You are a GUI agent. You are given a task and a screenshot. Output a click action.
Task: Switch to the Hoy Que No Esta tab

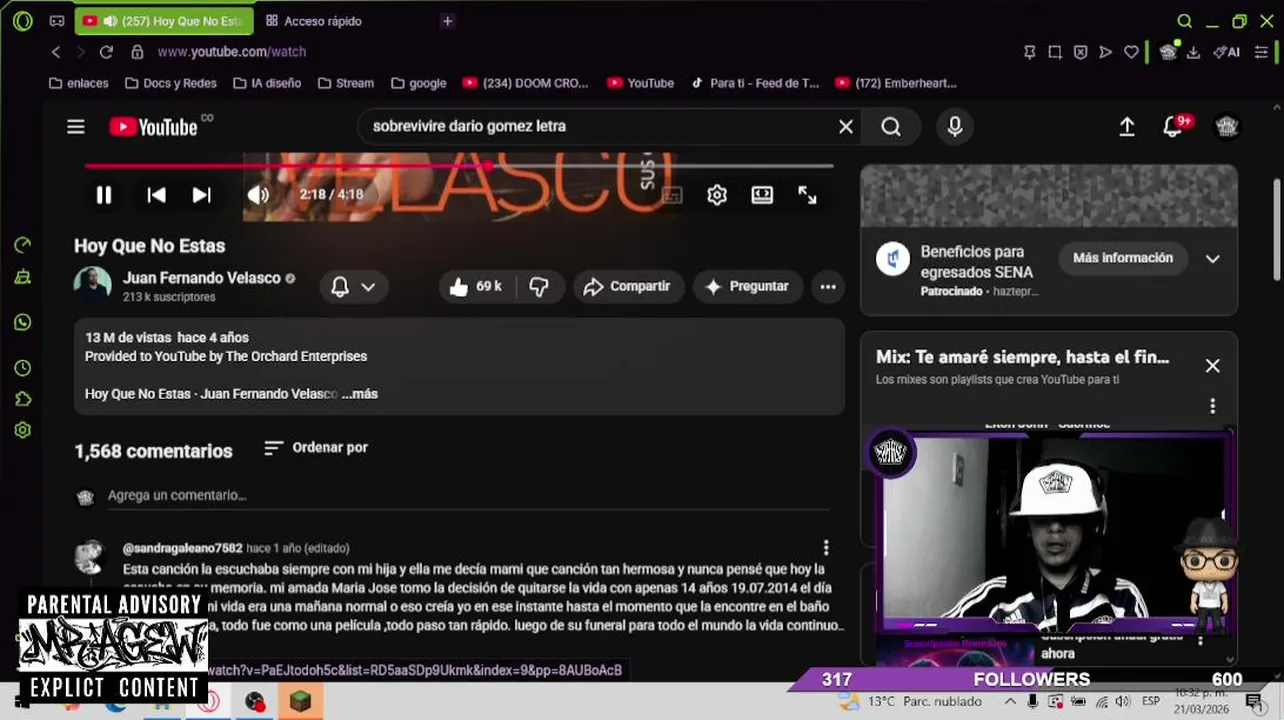pos(165,21)
